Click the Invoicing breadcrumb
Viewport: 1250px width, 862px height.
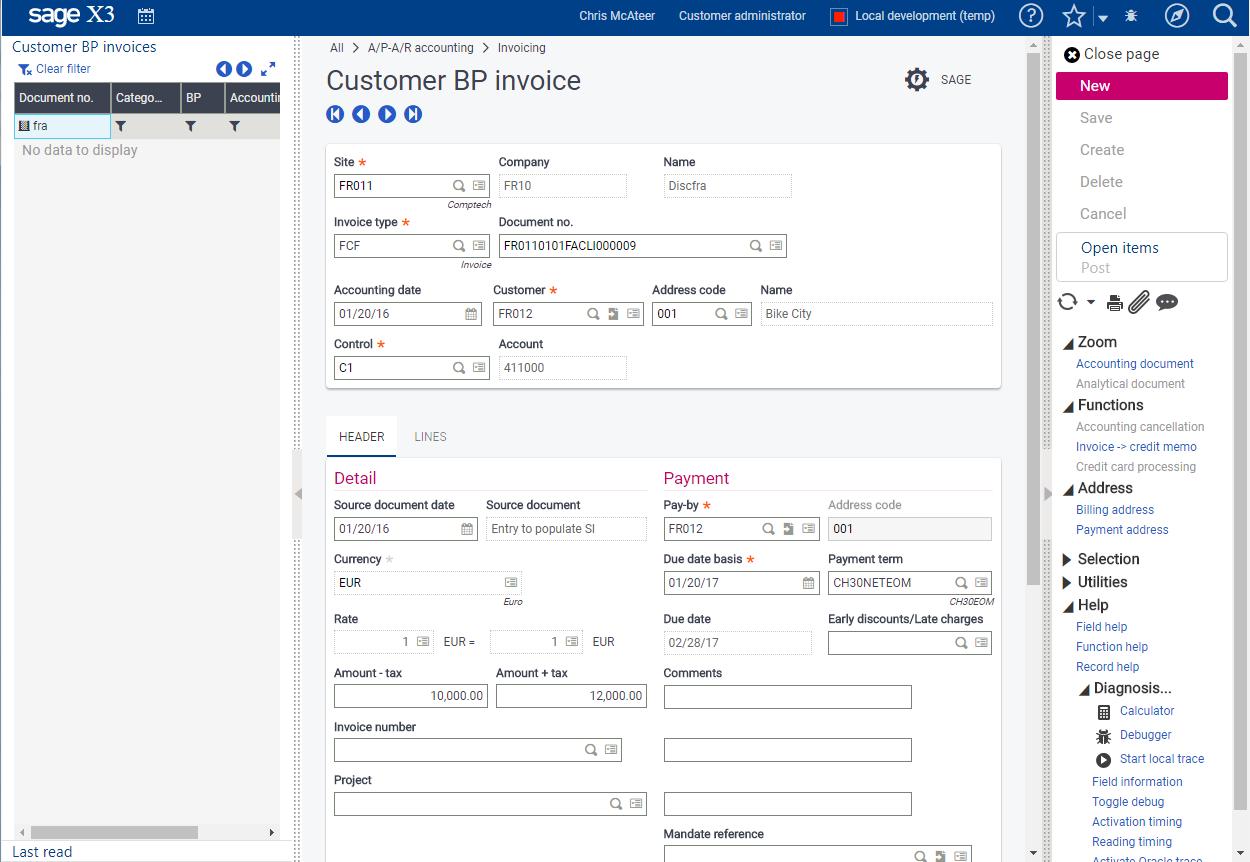point(522,48)
